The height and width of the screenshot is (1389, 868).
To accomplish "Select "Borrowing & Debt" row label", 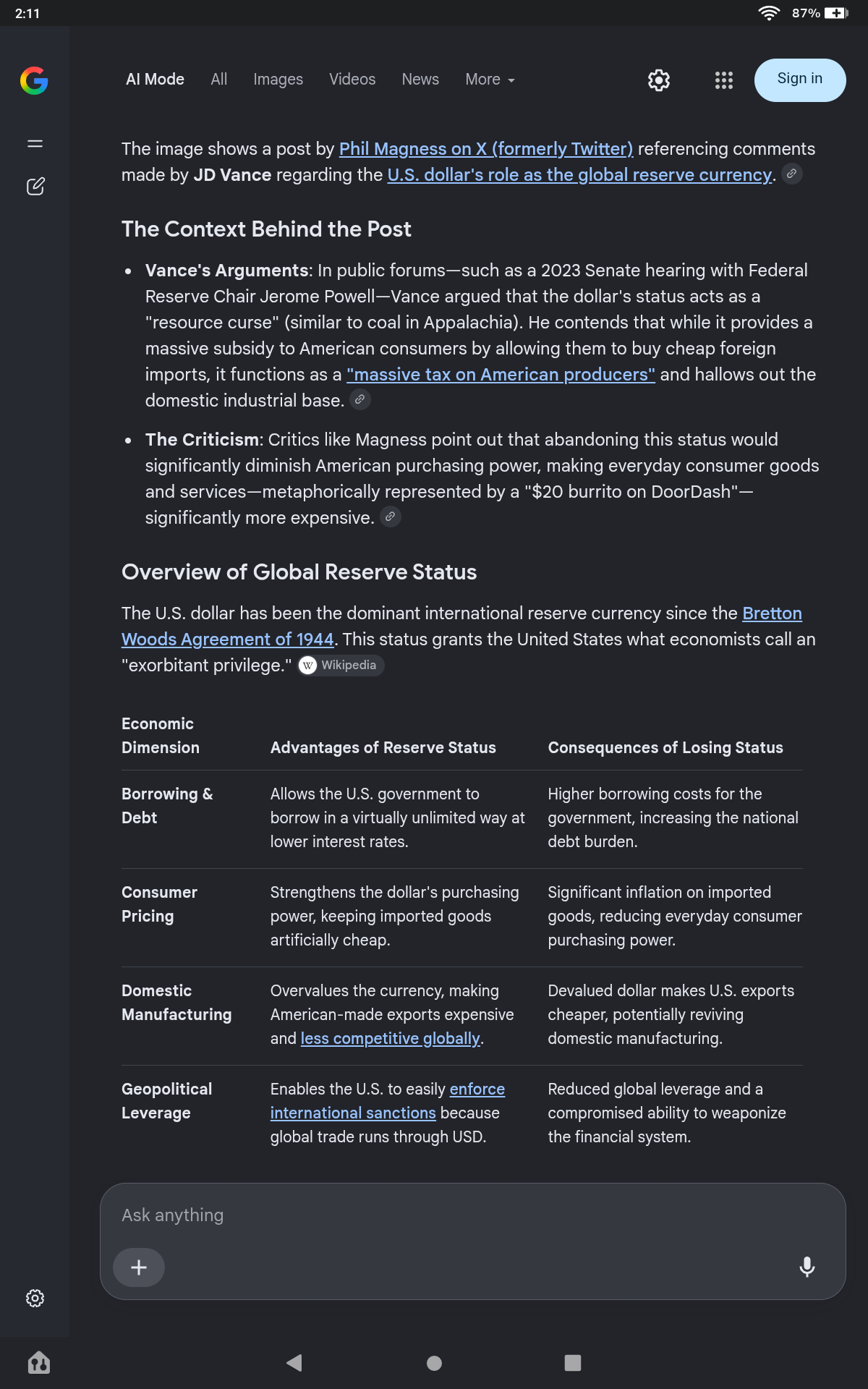I will pyautogui.click(x=167, y=806).
